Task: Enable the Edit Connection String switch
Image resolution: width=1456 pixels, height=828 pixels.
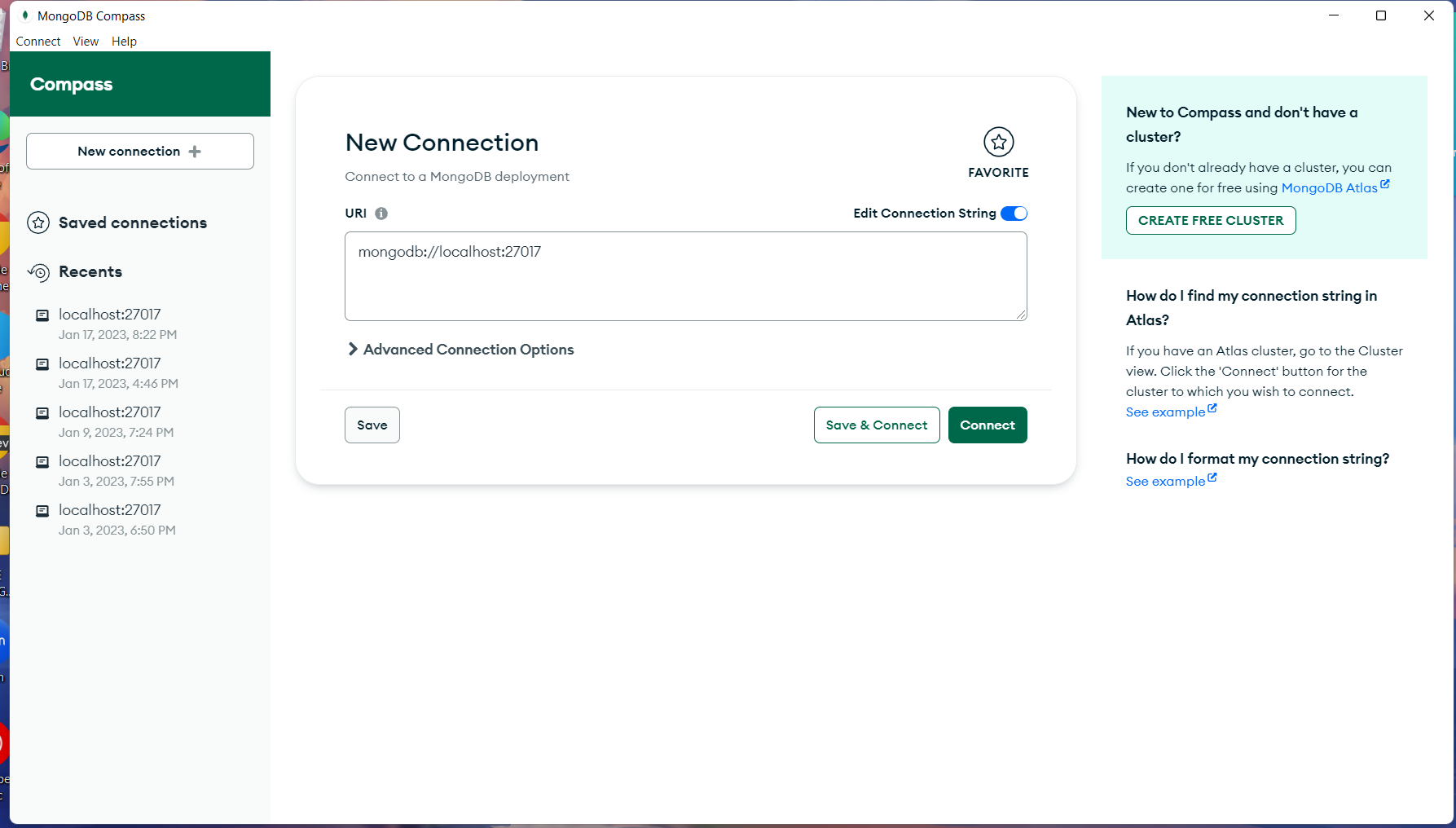Action: click(x=1014, y=213)
